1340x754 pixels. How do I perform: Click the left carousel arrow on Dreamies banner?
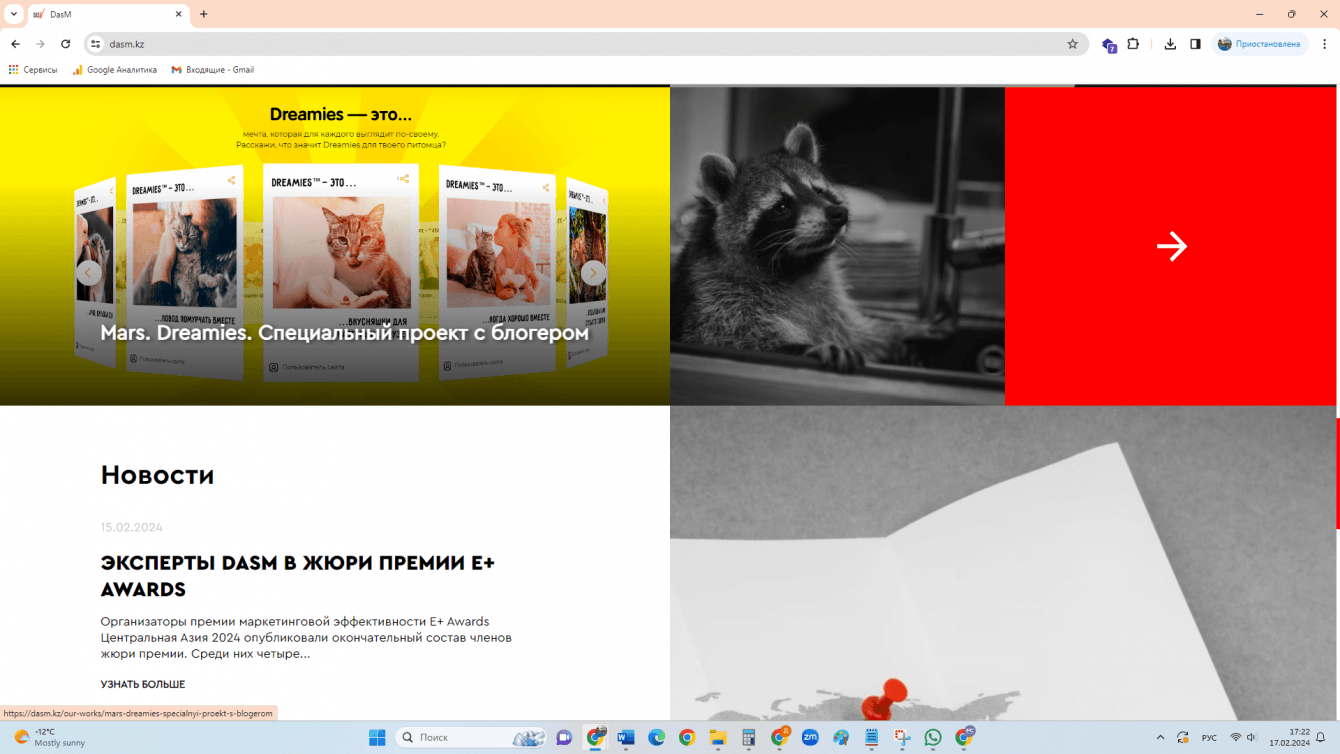89,273
